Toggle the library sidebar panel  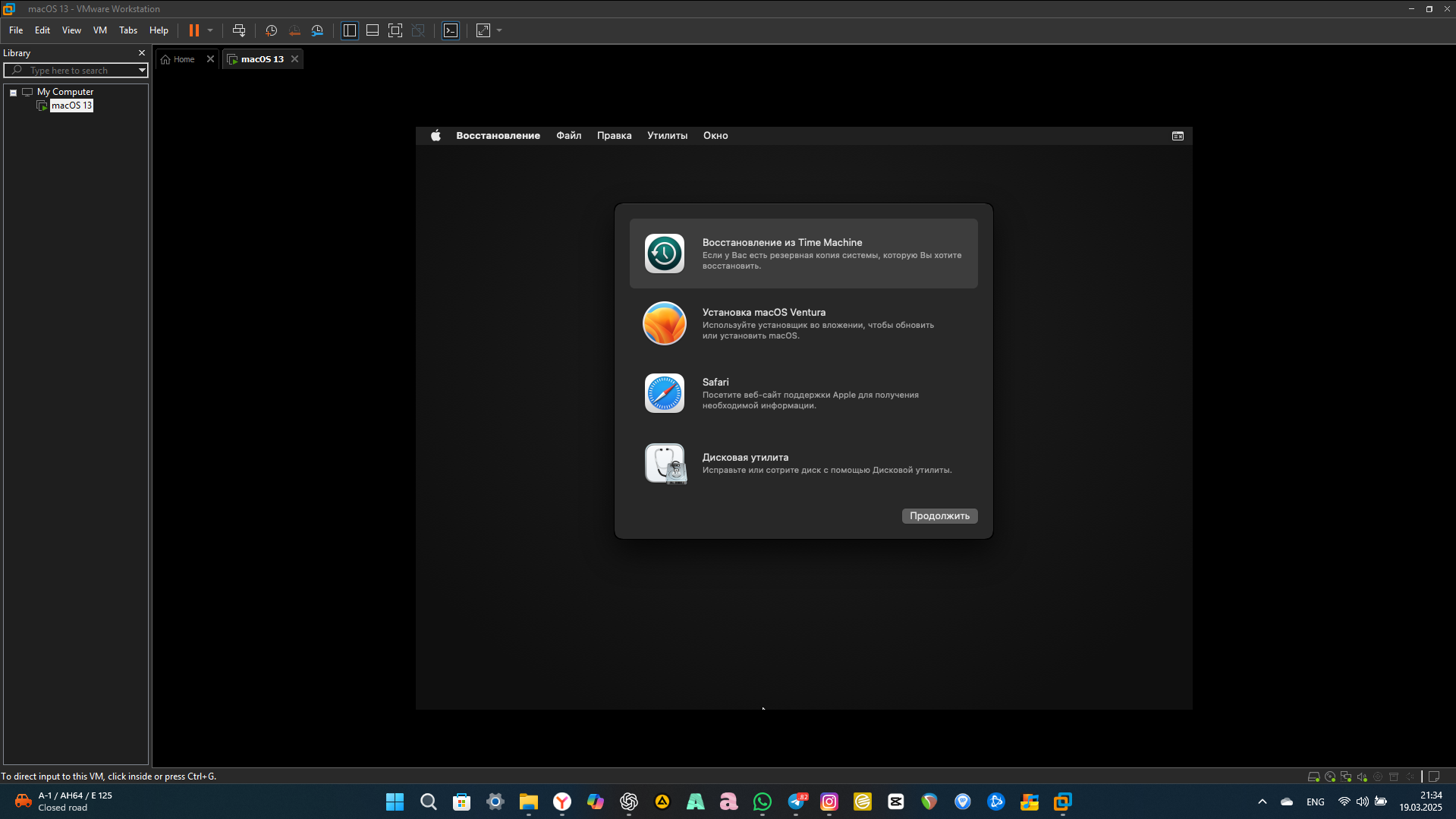click(x=350, y=30)
